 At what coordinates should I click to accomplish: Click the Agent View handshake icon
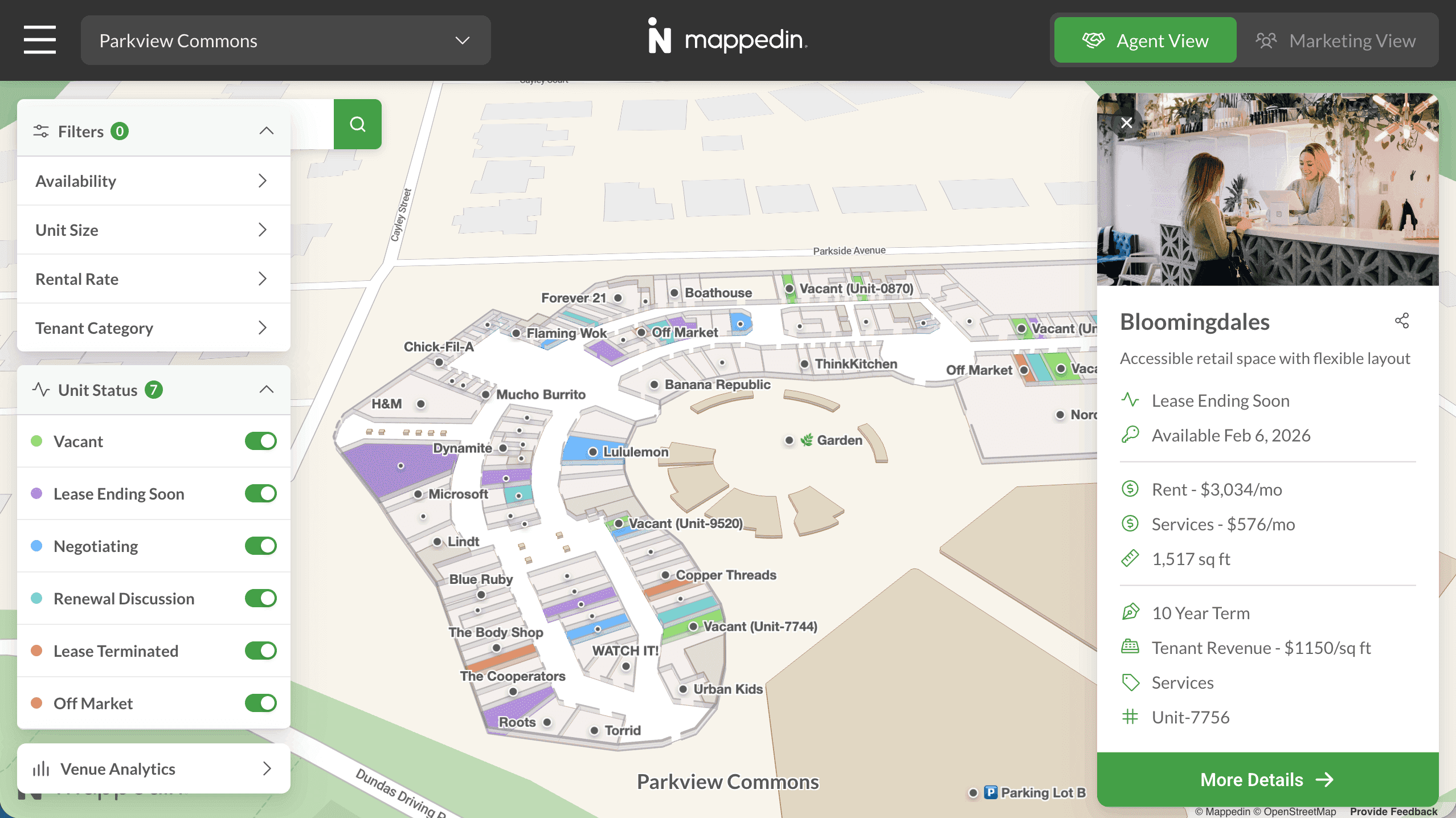tap(1093, 40)
